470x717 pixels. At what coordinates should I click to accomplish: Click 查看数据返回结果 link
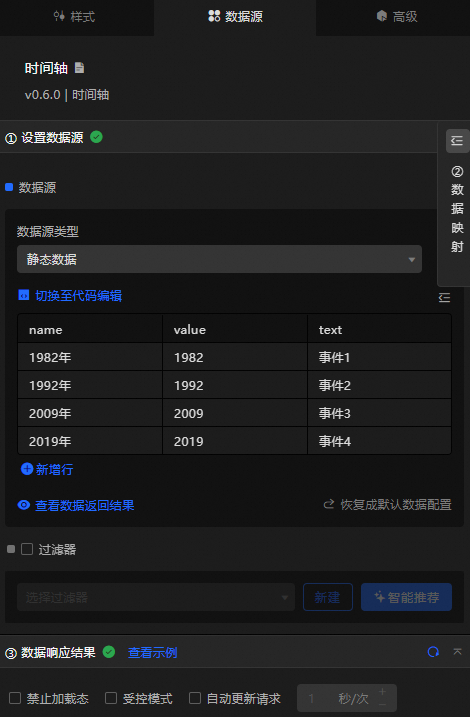point(85,505)
